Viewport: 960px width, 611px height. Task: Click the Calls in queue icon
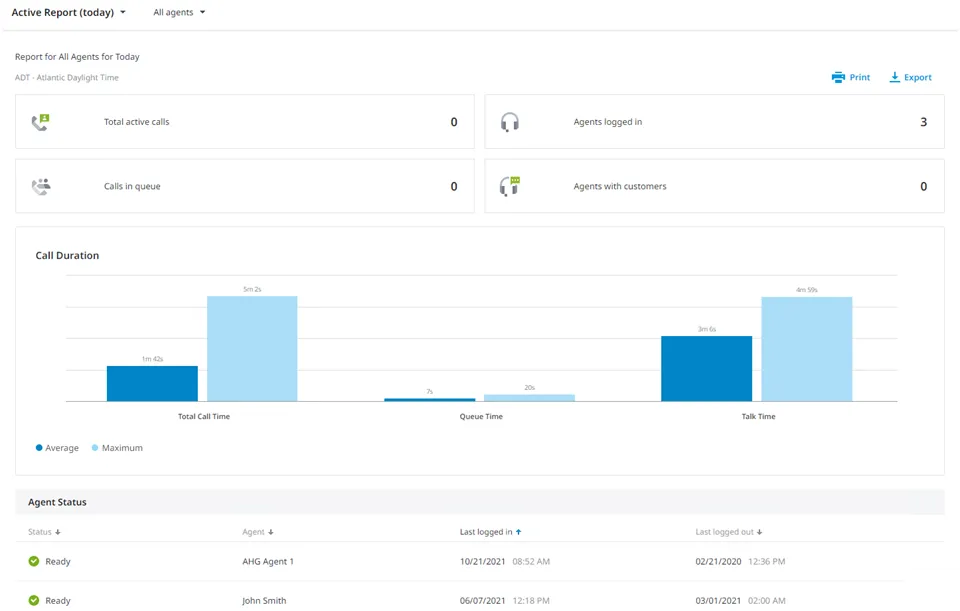41,186
